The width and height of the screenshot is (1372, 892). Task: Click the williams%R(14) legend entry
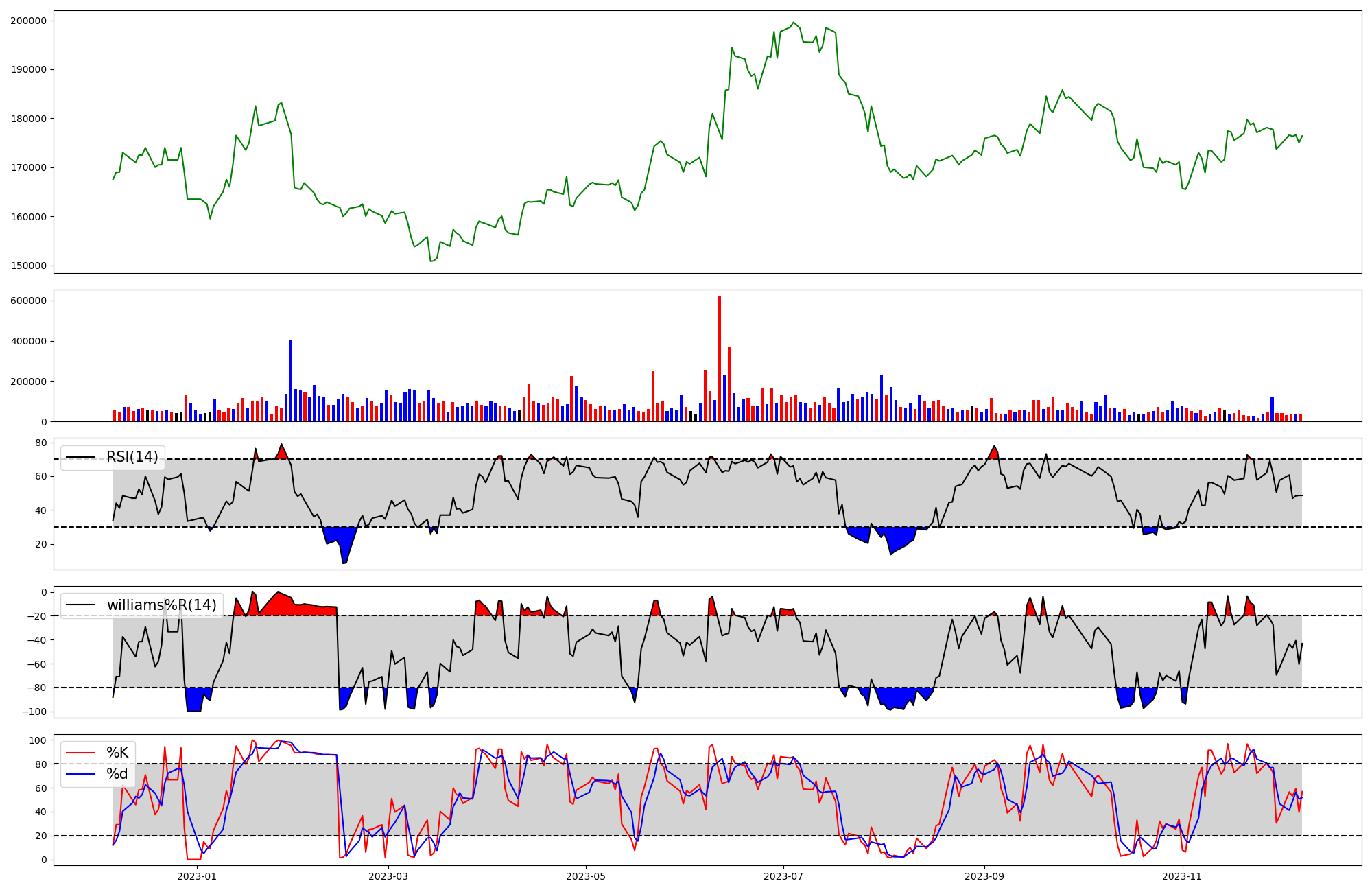tap(161, 605)
